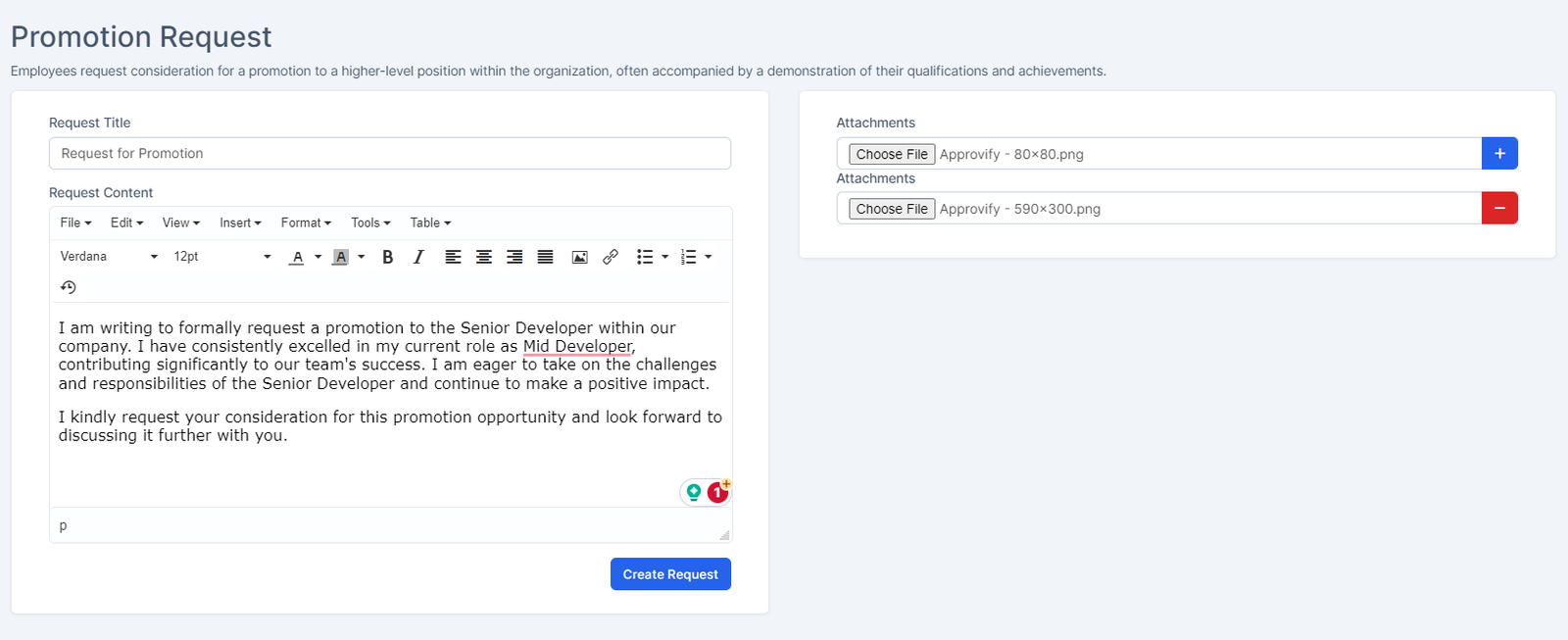Open the Table menu
Viewport: 1568px width, 640px height.
(x=428, y=222)
